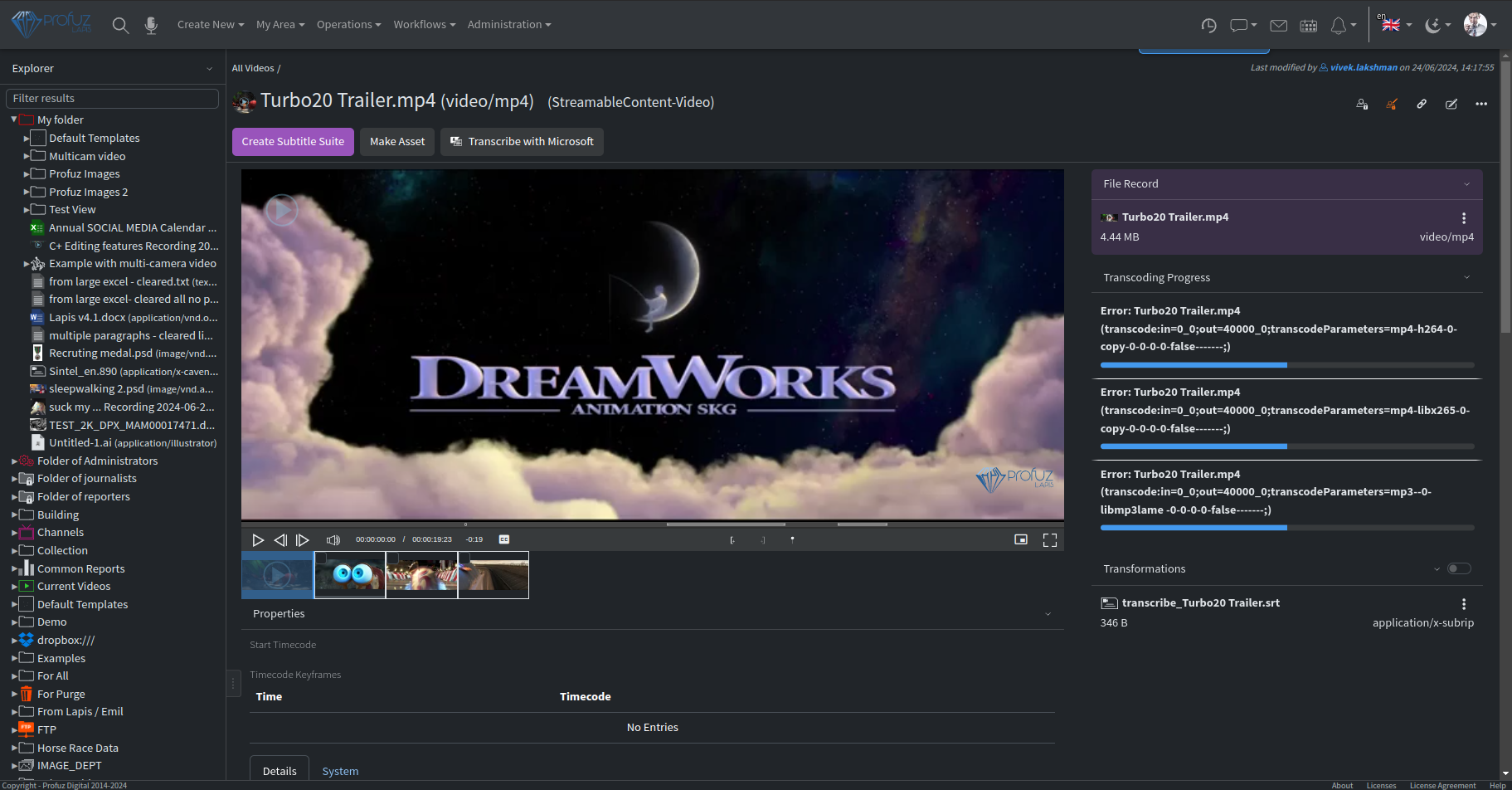
Task: Open kebab menu for Turbo20 Trailer.mp4 file record
Action: [1464, 218]
